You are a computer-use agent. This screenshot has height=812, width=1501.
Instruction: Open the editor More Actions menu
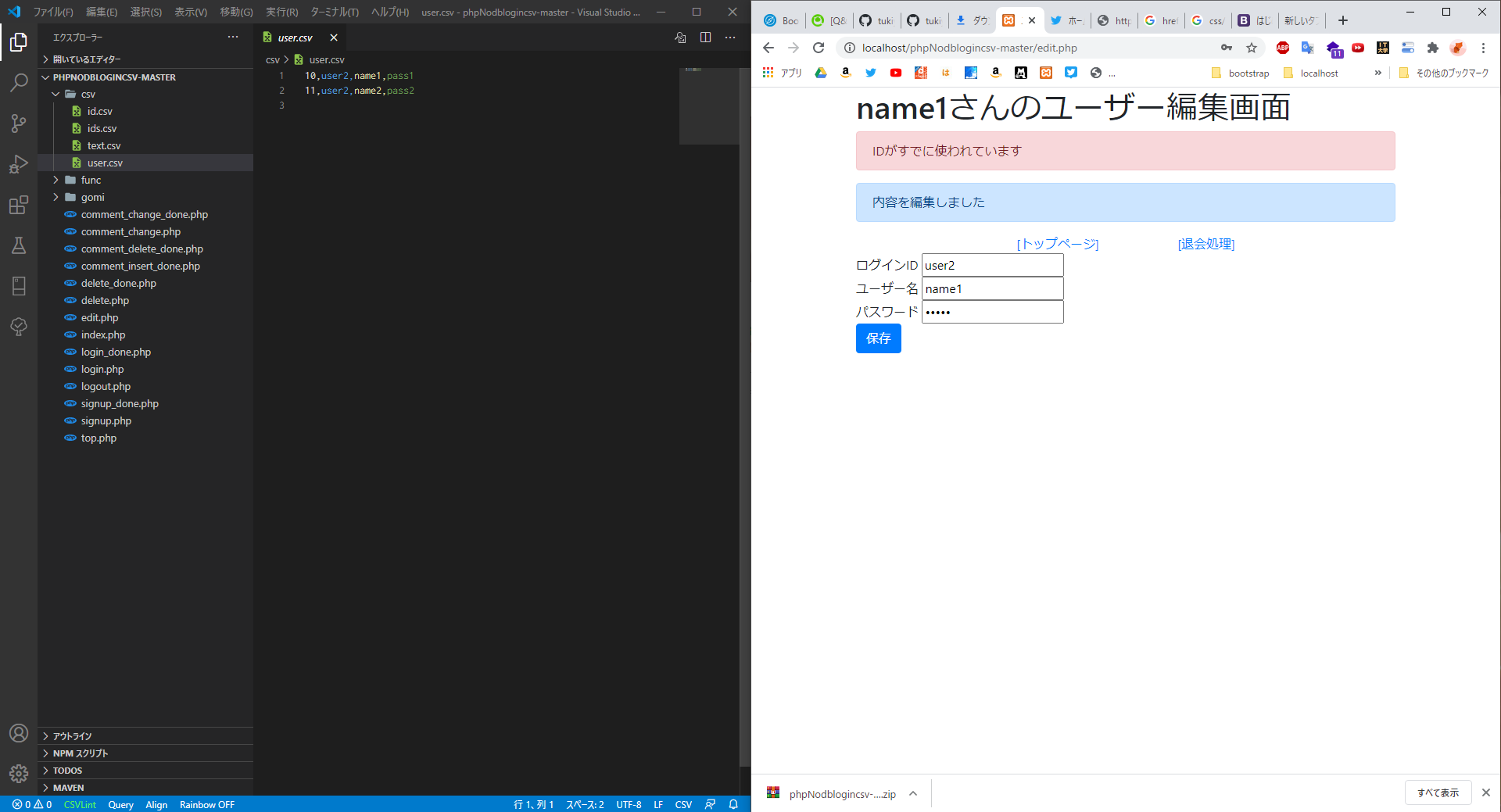click(x=730, y=38)
